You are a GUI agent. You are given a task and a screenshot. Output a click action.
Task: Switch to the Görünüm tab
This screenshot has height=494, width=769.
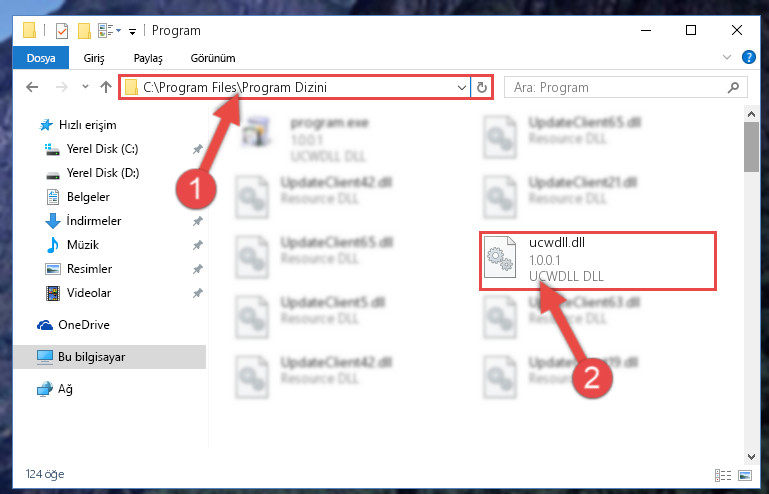(x=213, y=58)
